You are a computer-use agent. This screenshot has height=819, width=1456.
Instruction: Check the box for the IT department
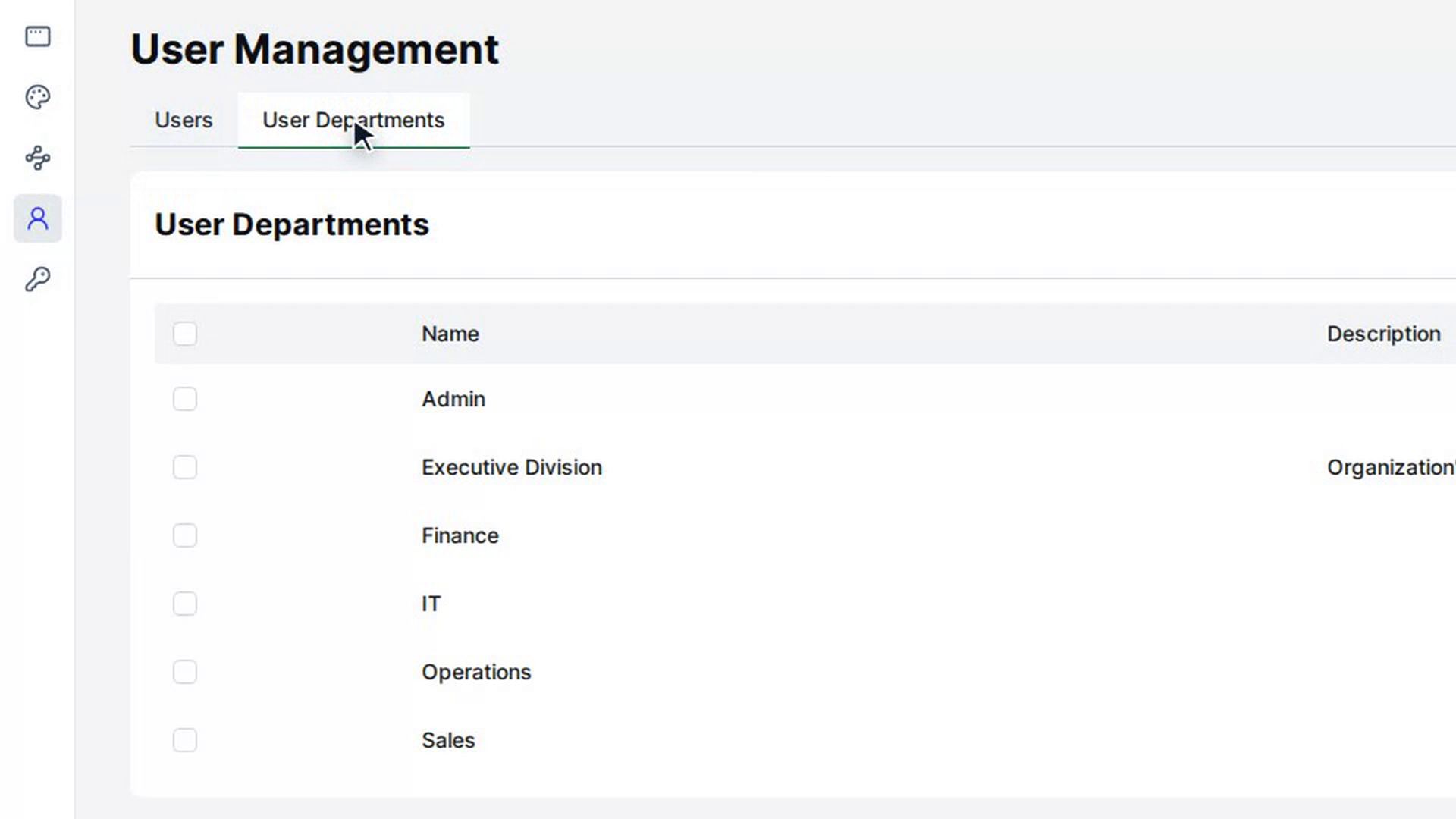click(x=185, y=604)
